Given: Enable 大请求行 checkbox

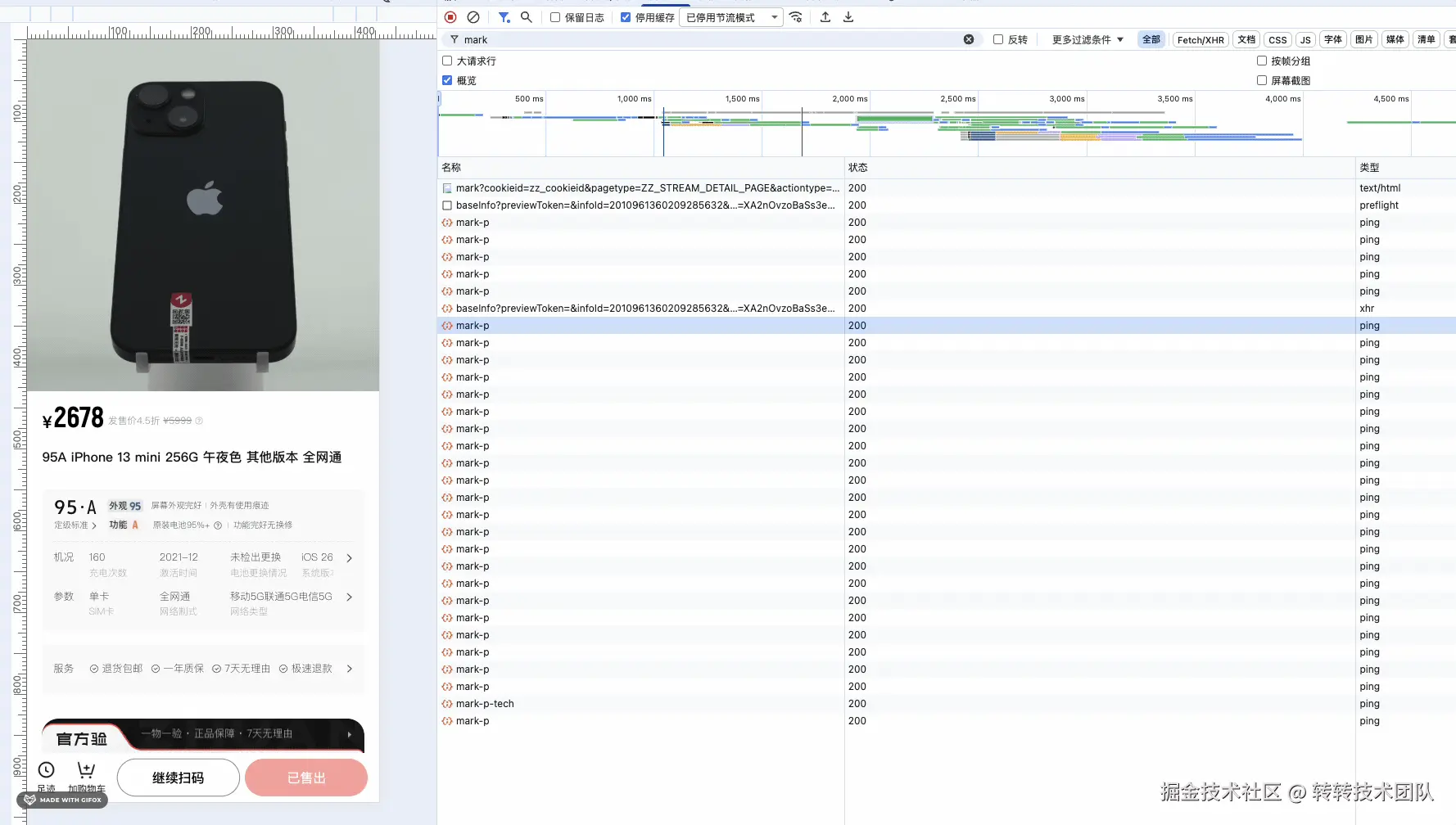Looking at the screenshot, I should [x=447, y=61].
